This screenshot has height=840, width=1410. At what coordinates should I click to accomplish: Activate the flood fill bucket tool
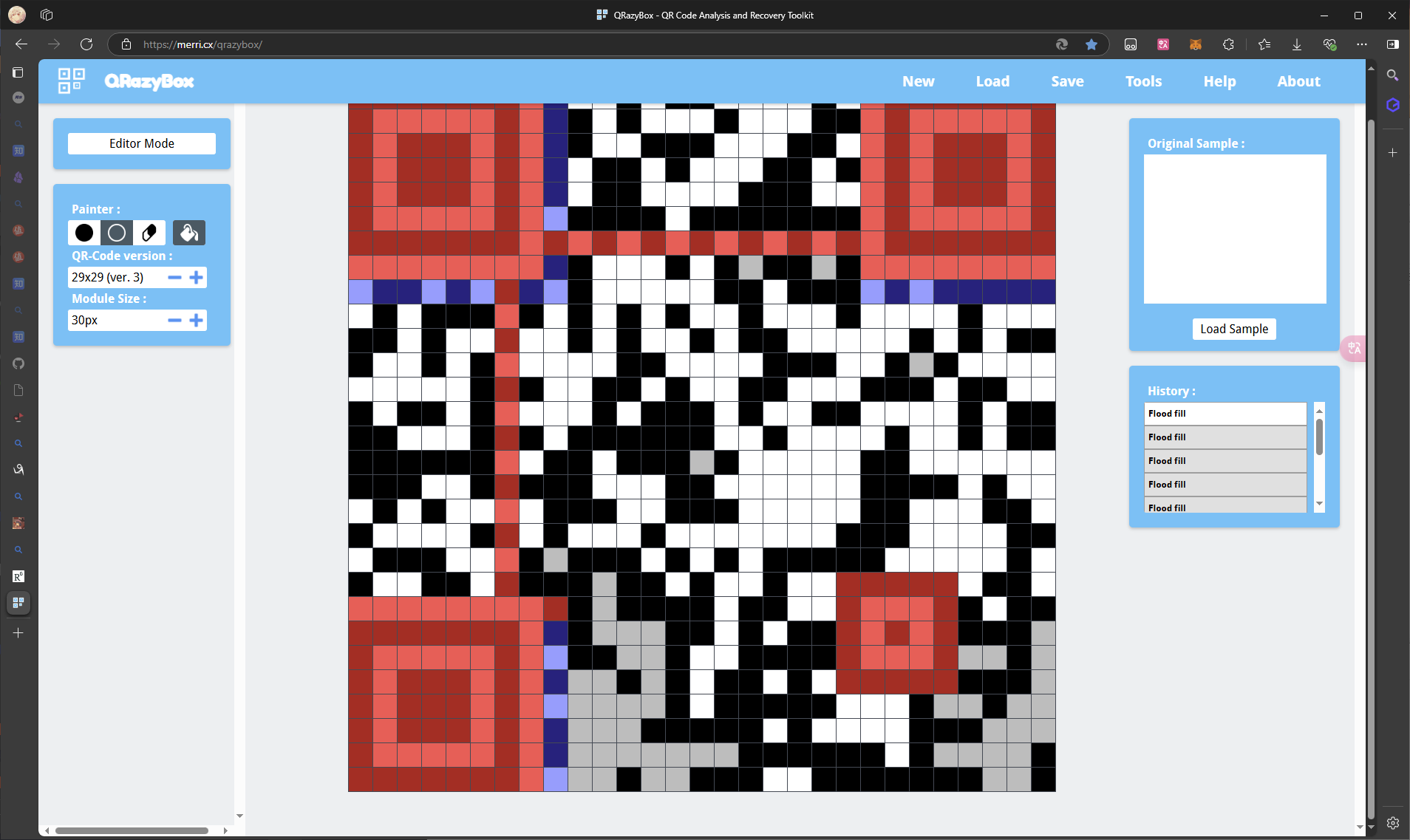pos(189,233)
